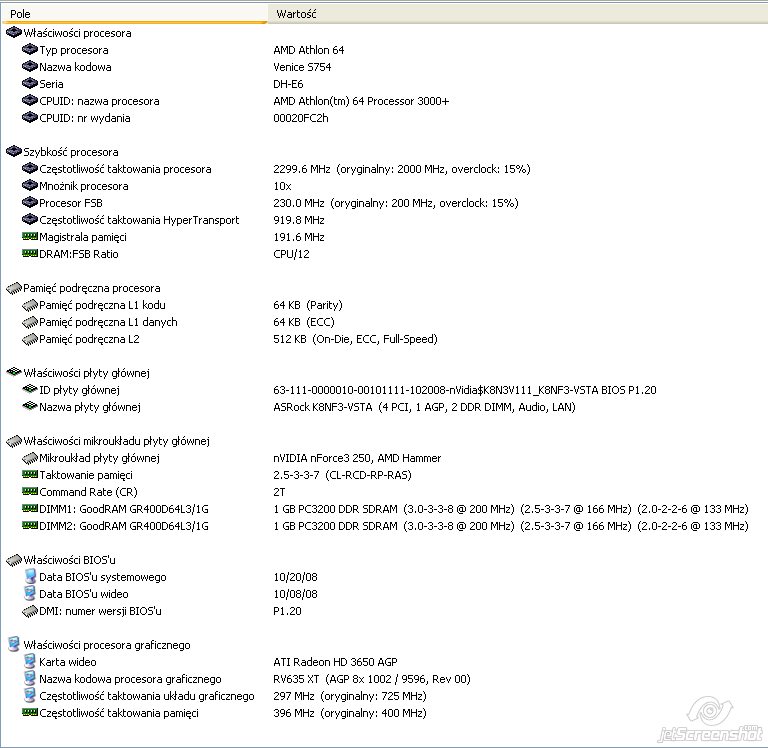Click the value CPU/12
This screenshot has height=748, width=768.
coord(291,254)
